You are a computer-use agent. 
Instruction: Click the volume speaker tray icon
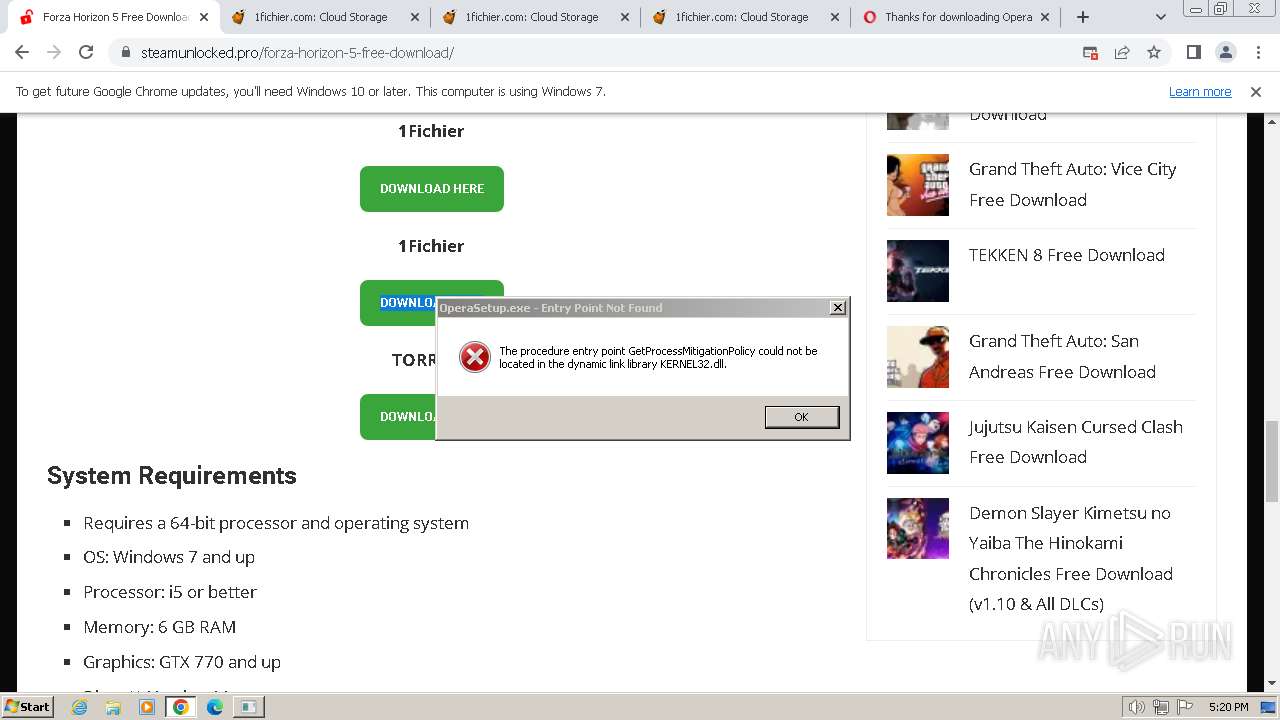coord(1137,707)
